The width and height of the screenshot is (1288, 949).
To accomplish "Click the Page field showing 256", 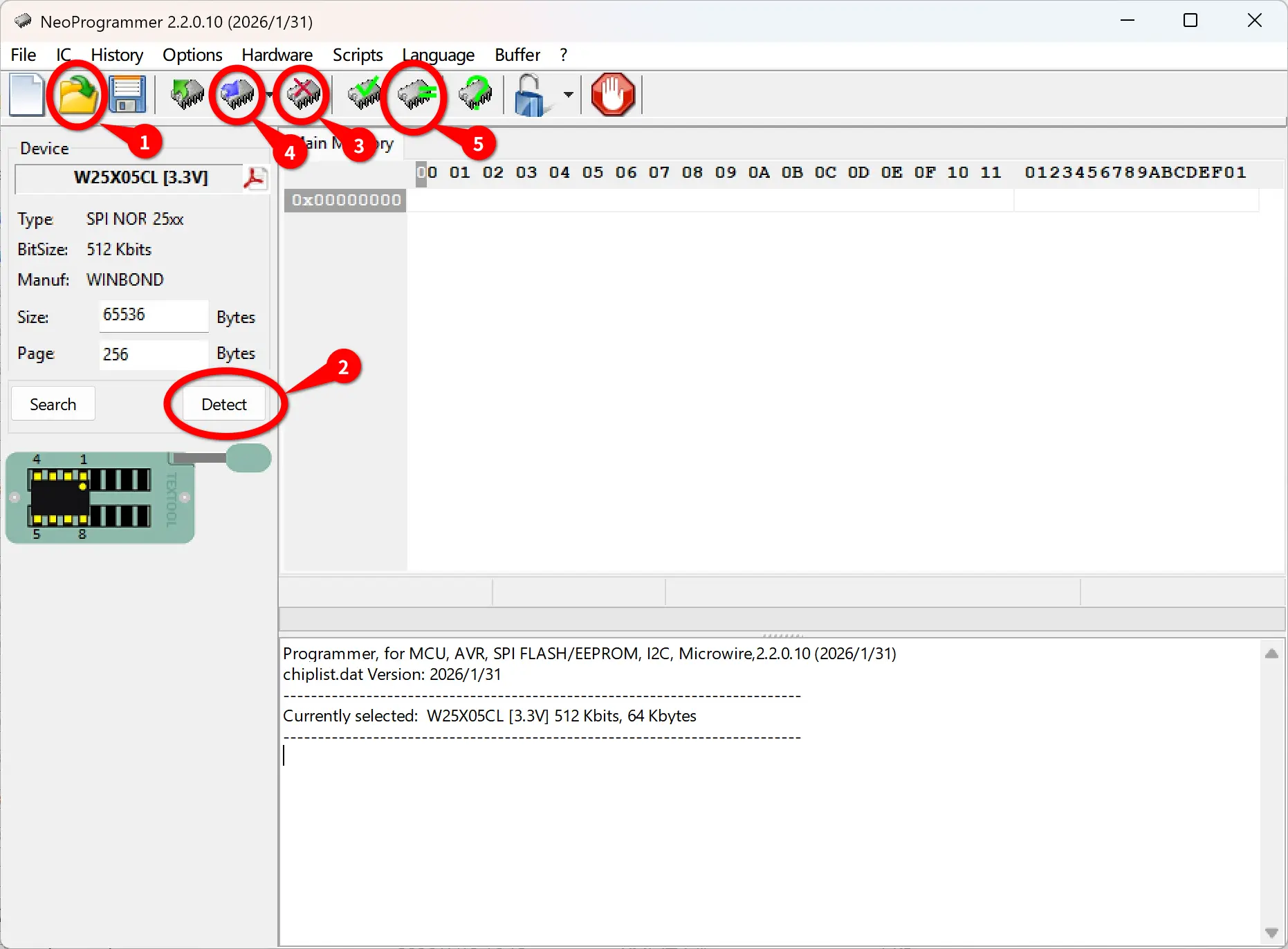I will 154,354.
